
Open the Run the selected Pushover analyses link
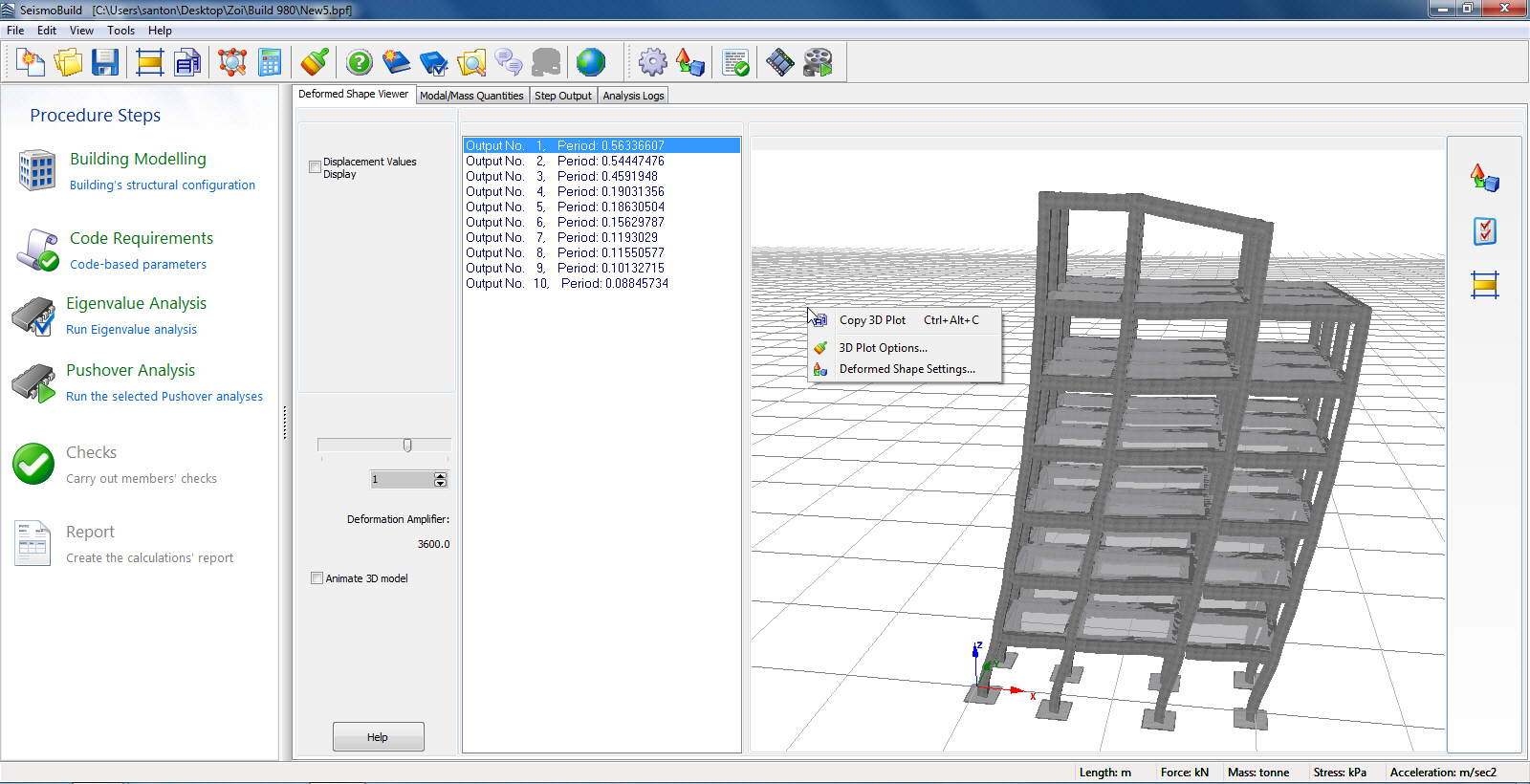[164, 397]
